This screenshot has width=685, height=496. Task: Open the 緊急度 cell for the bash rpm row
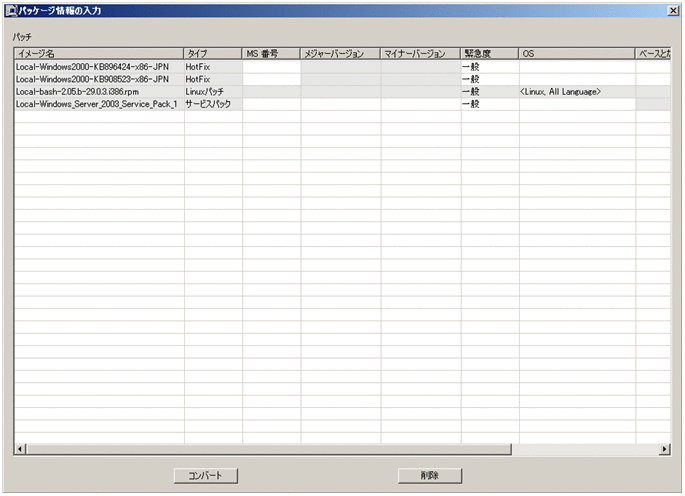(489, 91)
